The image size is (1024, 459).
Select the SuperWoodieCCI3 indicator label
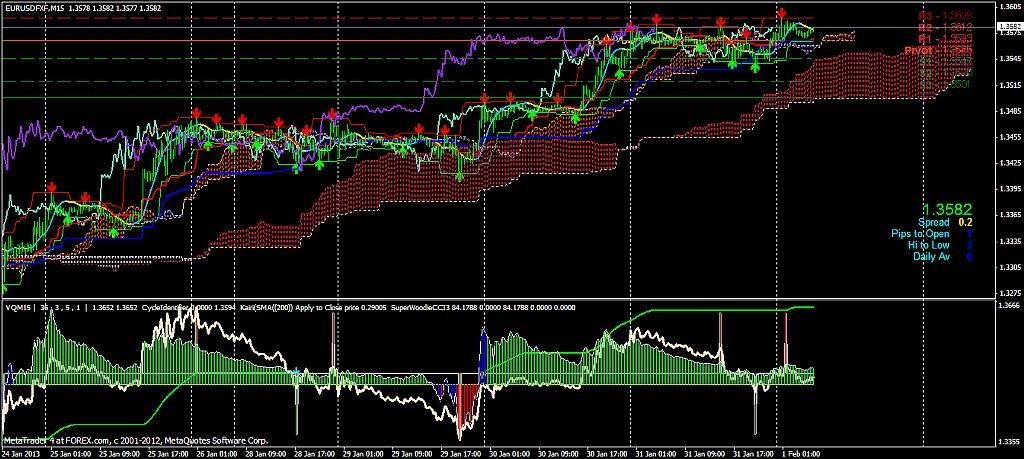tap(424, 307)
